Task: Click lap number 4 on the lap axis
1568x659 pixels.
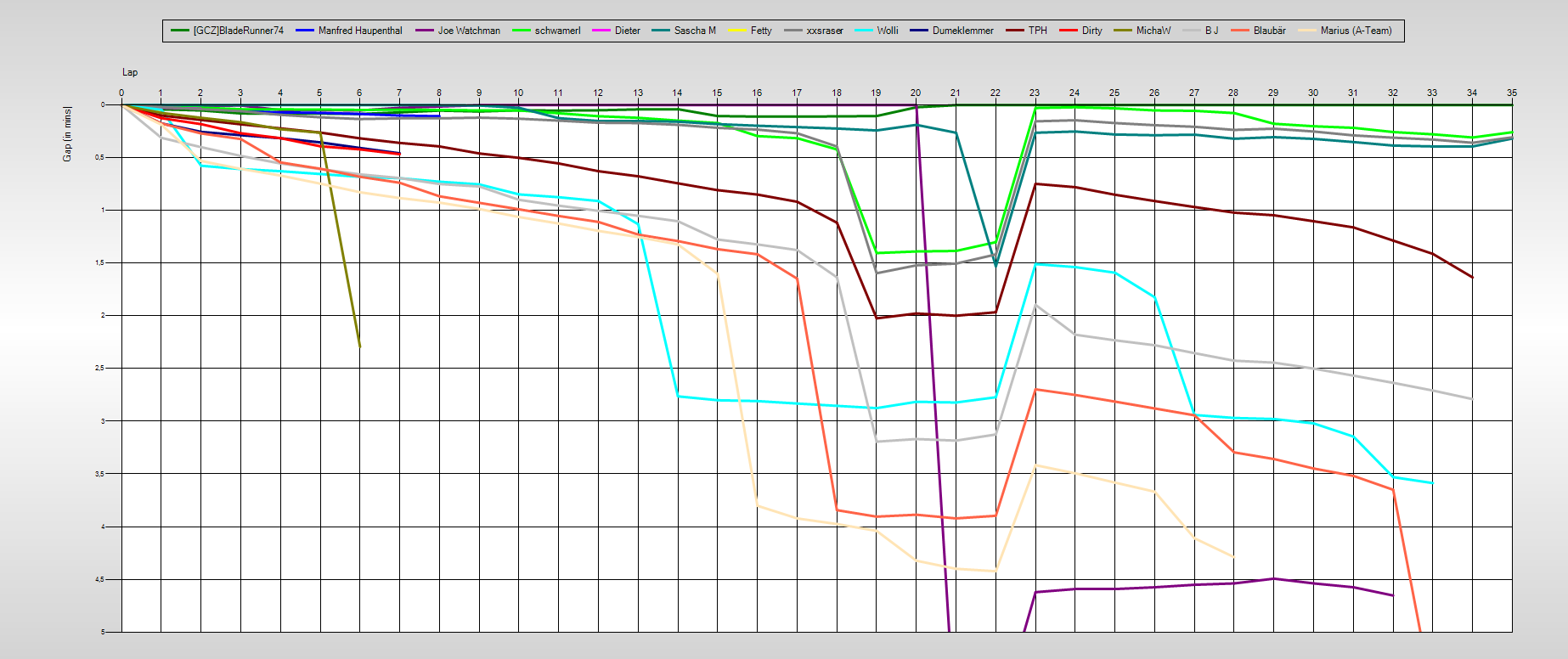Action: click(280, 93)
